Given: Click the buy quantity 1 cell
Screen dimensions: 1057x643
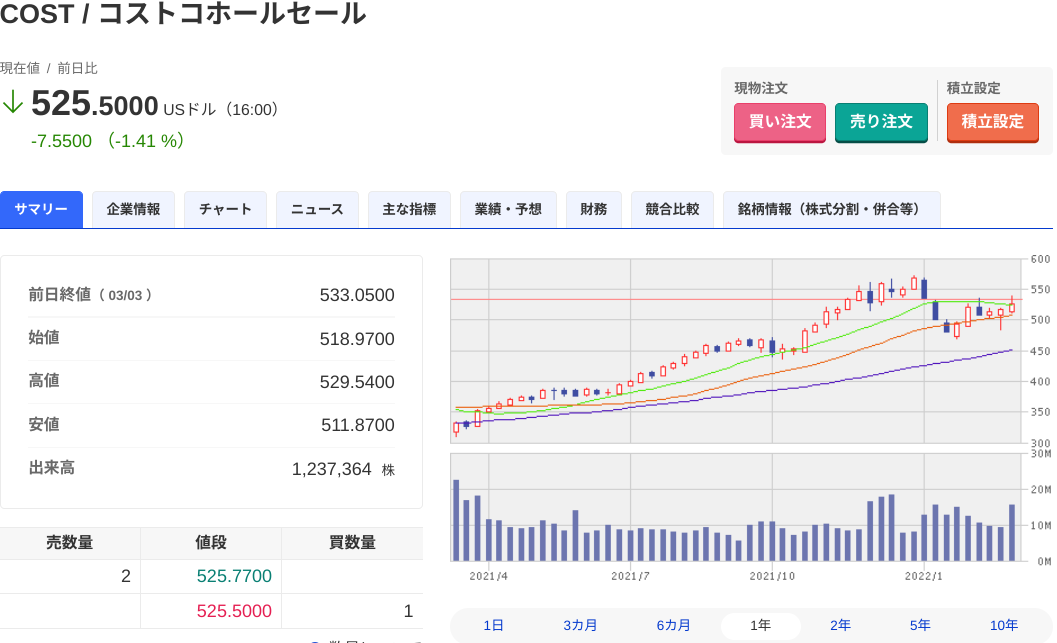Looking at the screenshot, I should [x=352, y=611].
